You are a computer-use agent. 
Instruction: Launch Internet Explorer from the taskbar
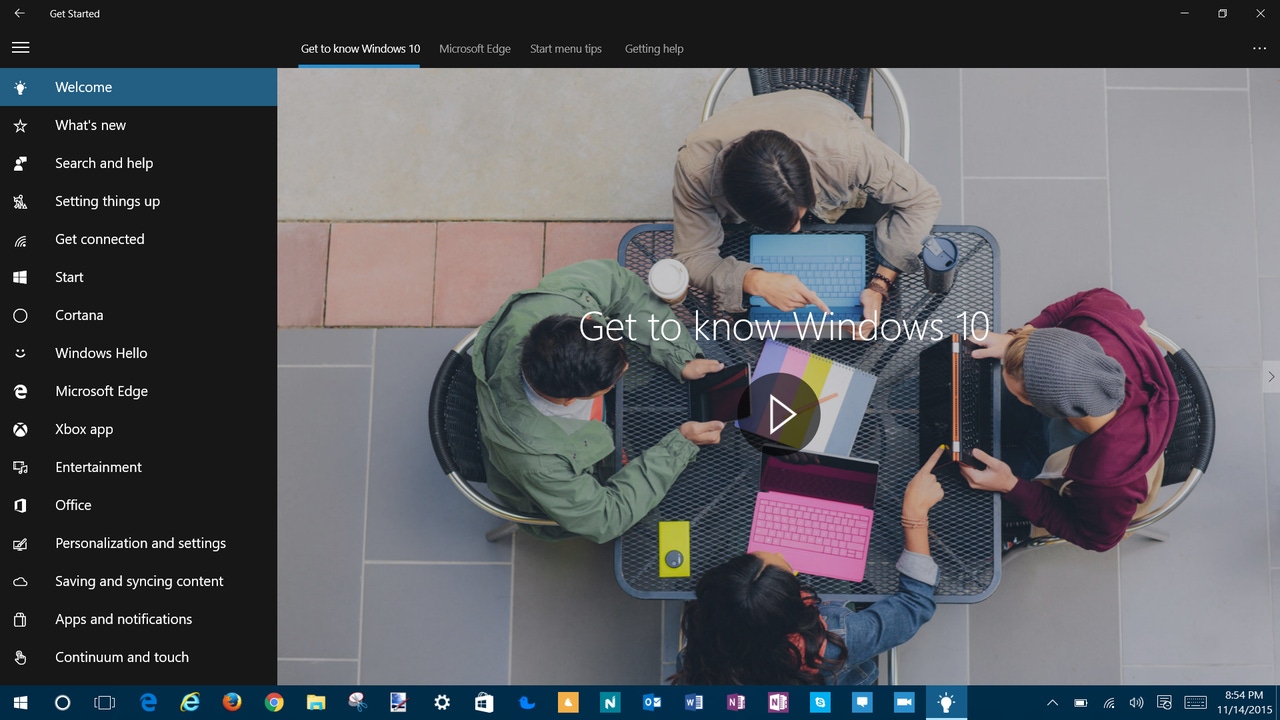(x=190, y=703)
